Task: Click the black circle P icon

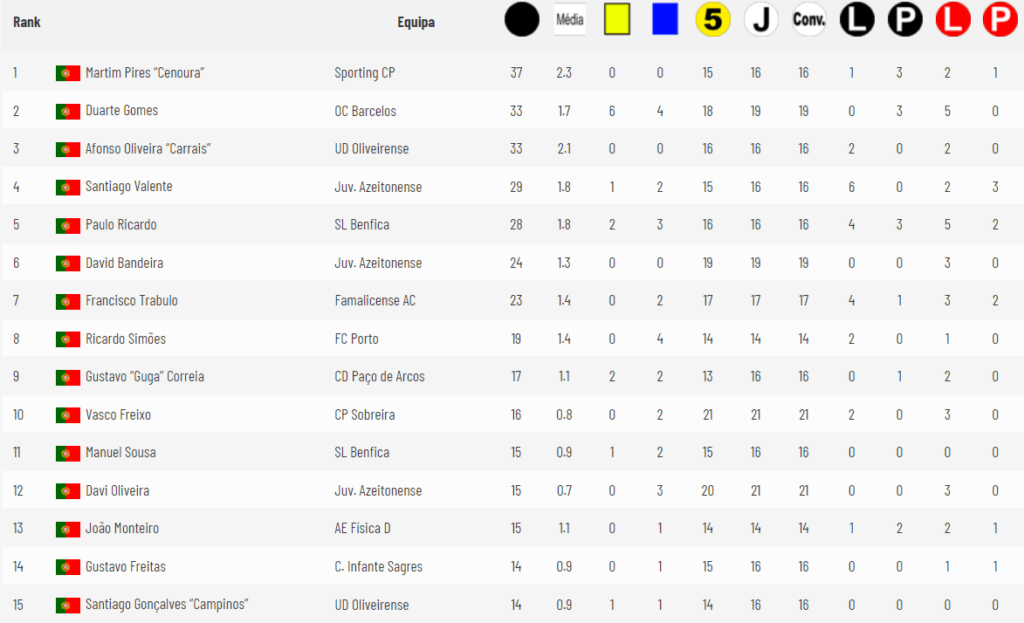Action: coord(904,20)
